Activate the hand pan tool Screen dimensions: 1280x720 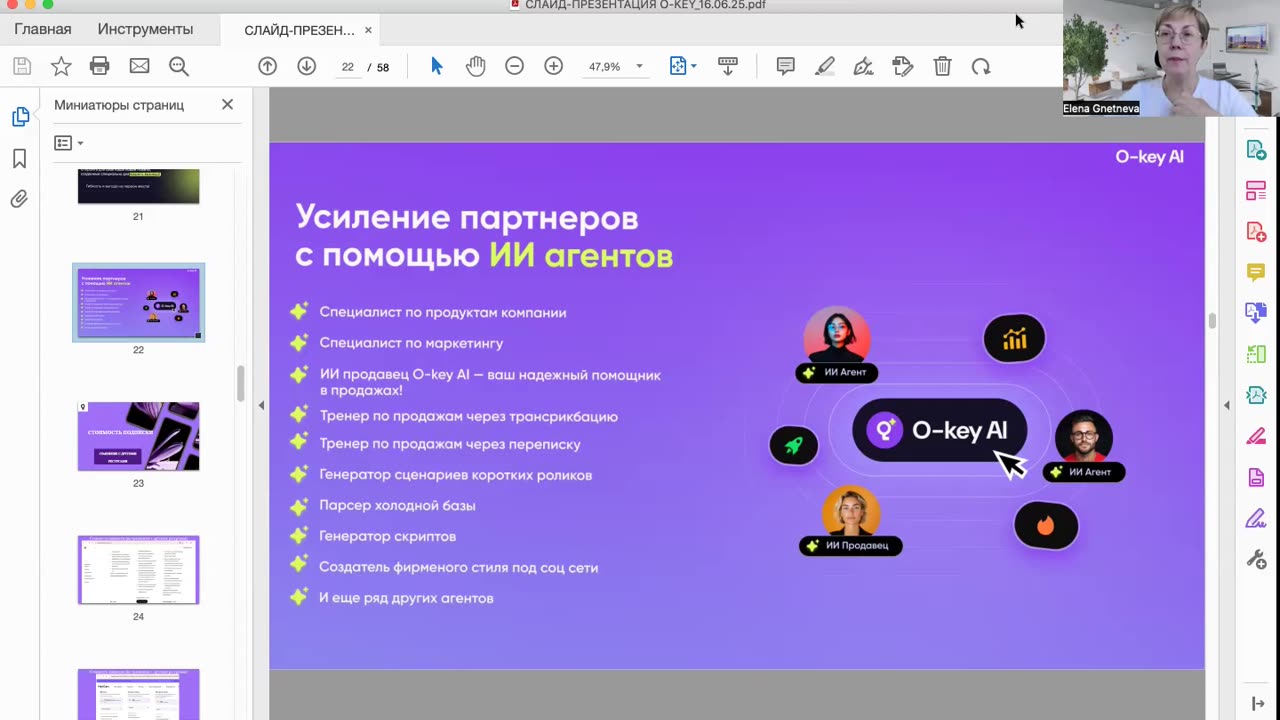(475, 66)
